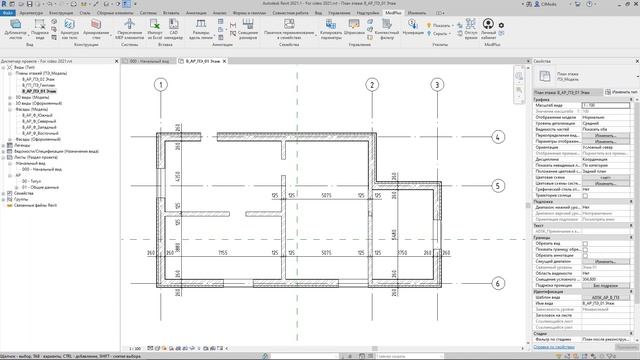Open Контекстный фильтр tool

click(387, 29)
